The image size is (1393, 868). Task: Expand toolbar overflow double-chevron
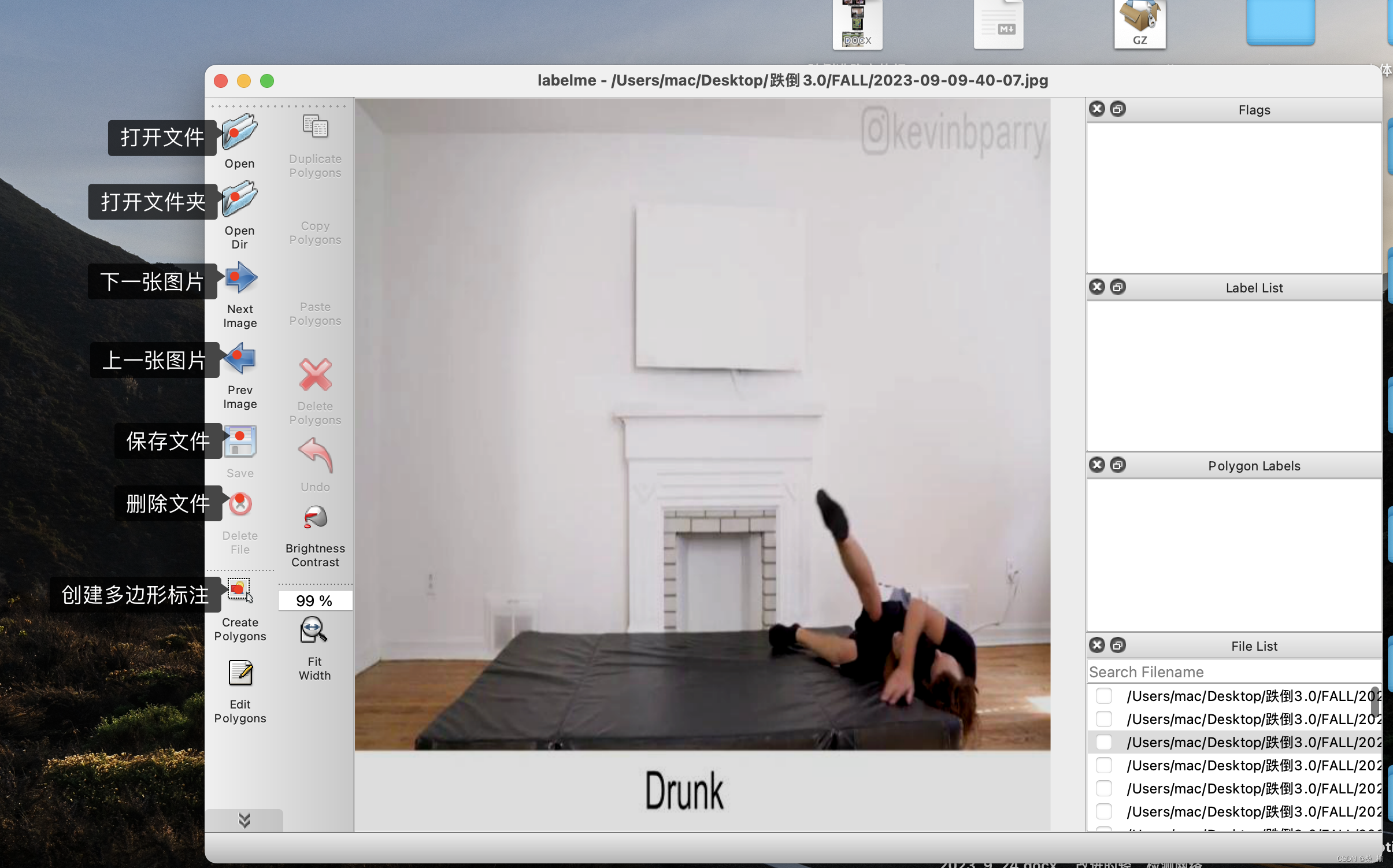[244, 820]
